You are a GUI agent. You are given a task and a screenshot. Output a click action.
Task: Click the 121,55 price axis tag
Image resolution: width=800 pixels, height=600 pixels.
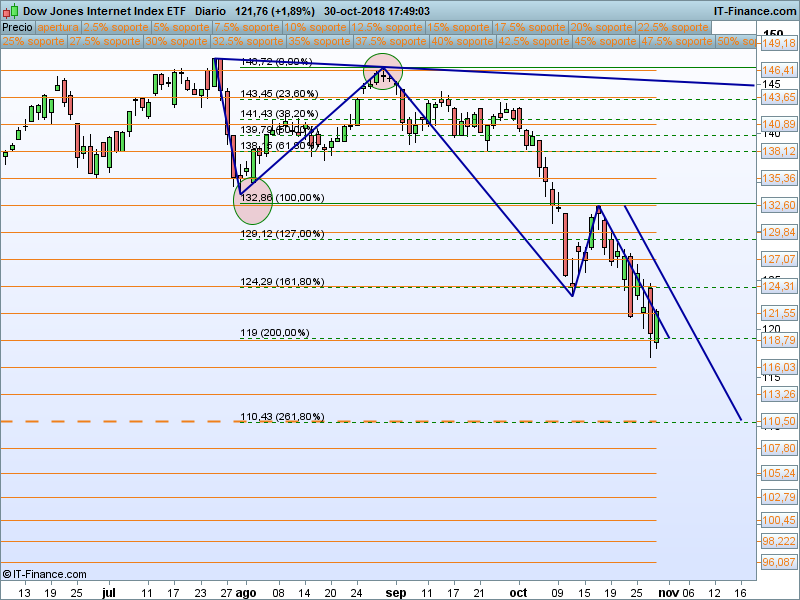779,313
